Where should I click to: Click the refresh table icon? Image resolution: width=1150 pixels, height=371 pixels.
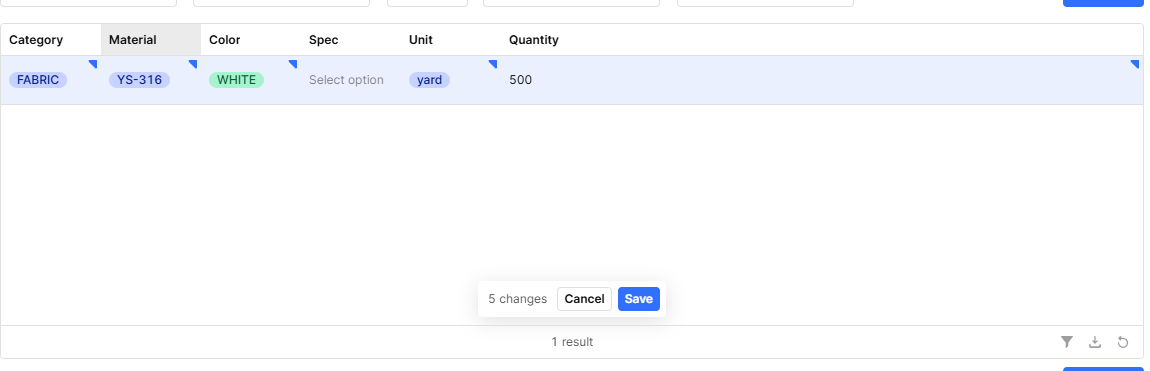(1122, 342)
